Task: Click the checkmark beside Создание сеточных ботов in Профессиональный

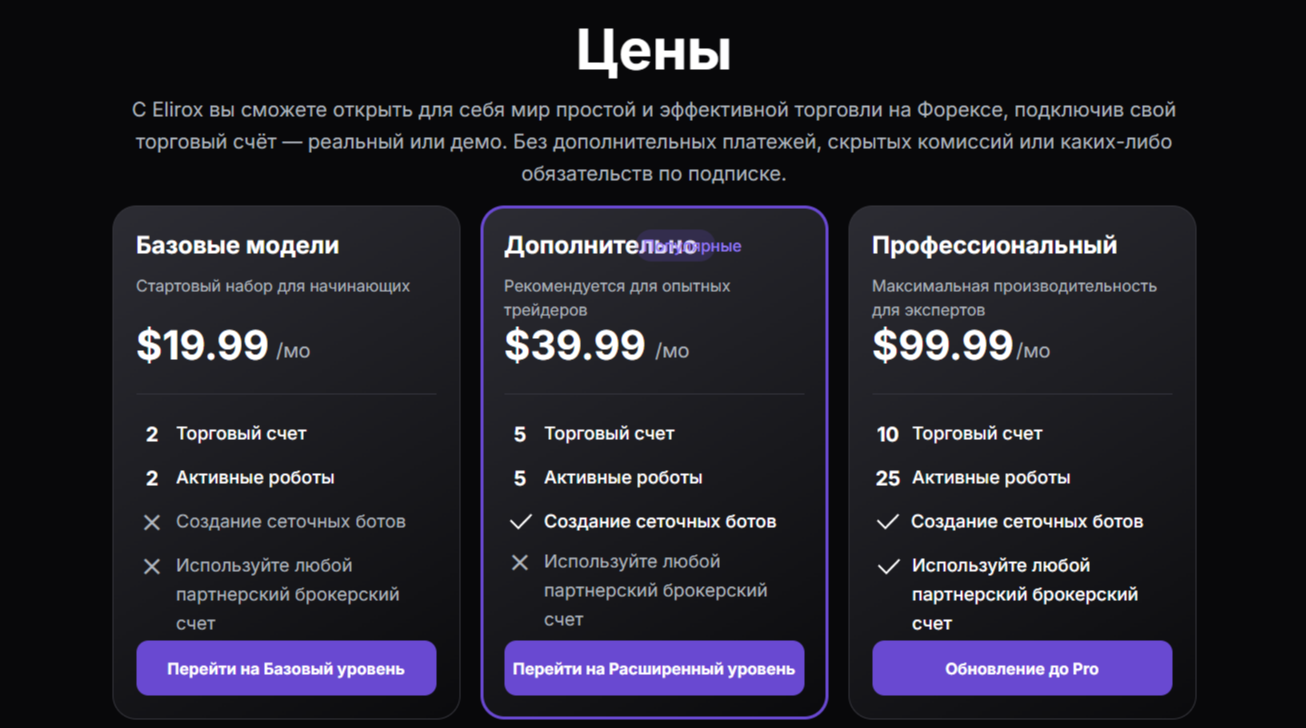Action: pos(888,520)
